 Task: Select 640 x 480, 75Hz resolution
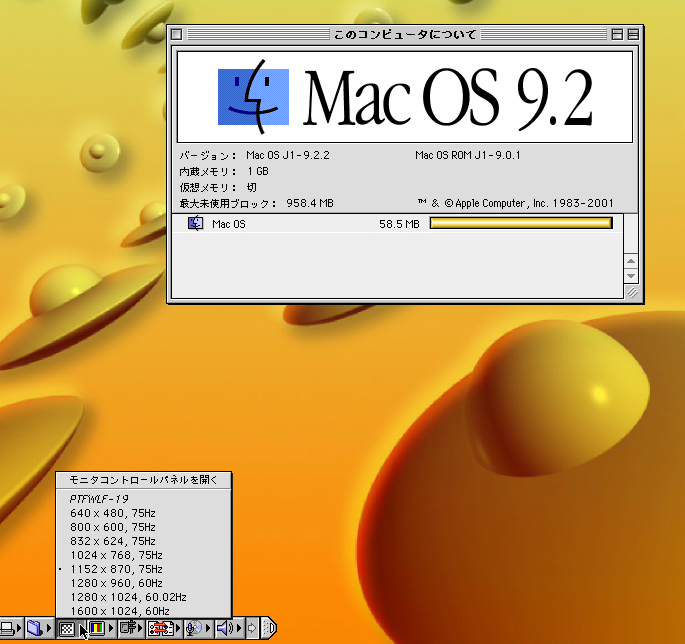pos(144,513)
